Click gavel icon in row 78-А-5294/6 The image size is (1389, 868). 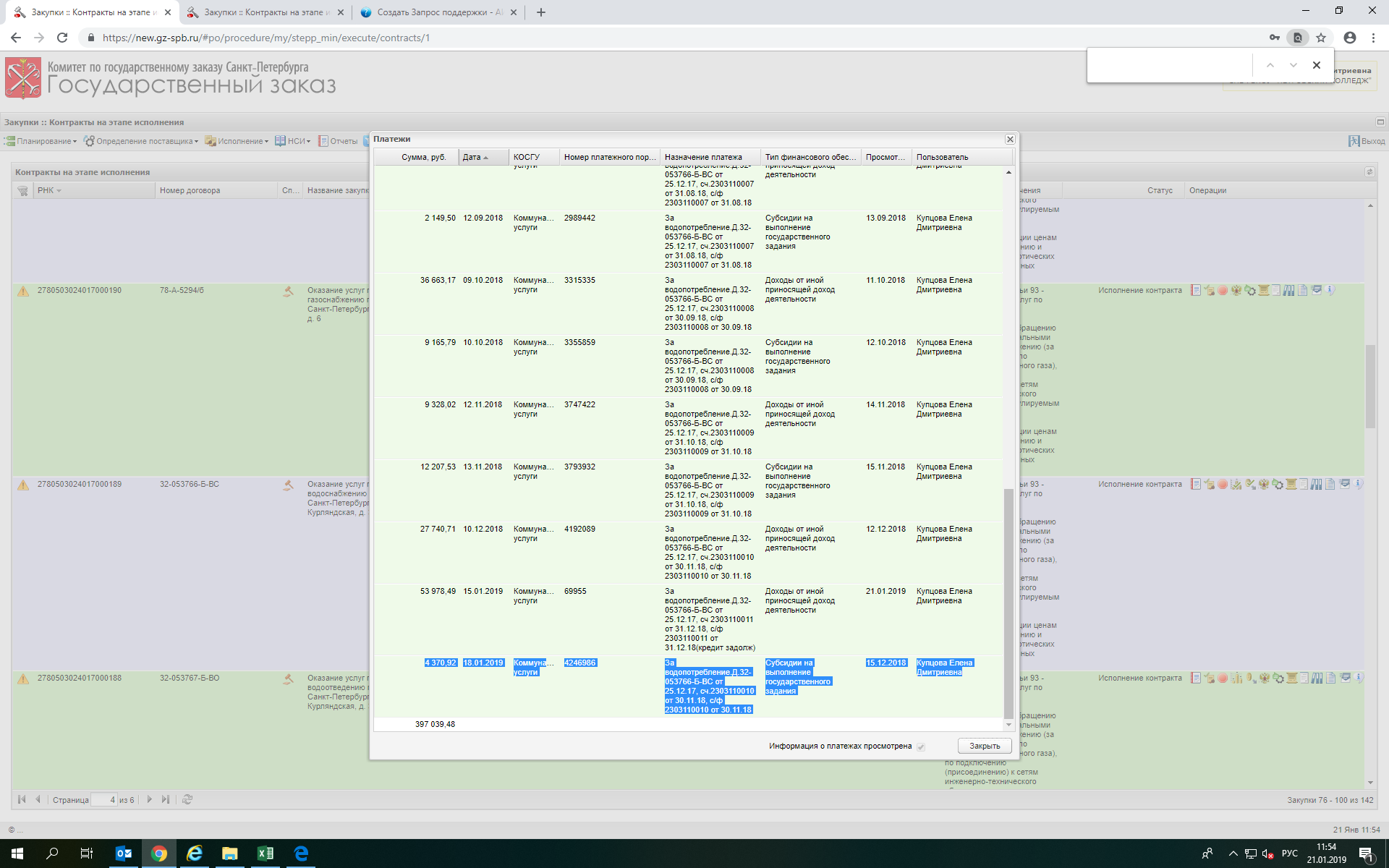tap(288, 292)
